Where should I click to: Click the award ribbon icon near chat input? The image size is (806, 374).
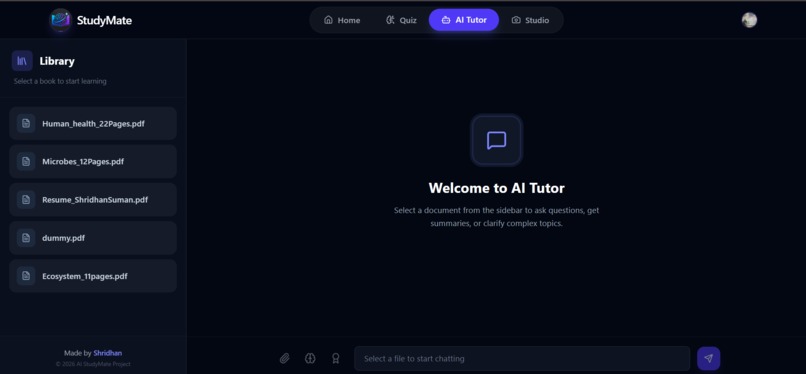pos(336,358)
